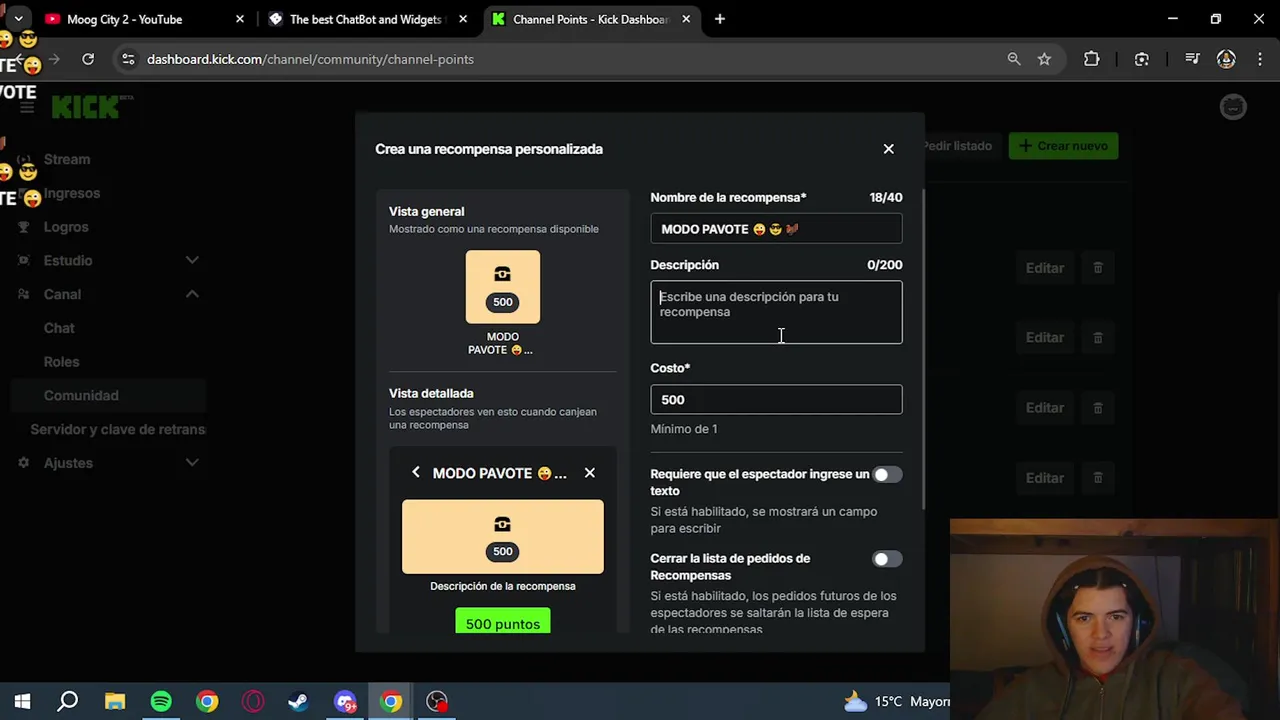1280x720 pixels.
Task: Open Logros in the sidebar
Action: coord(66,227)
